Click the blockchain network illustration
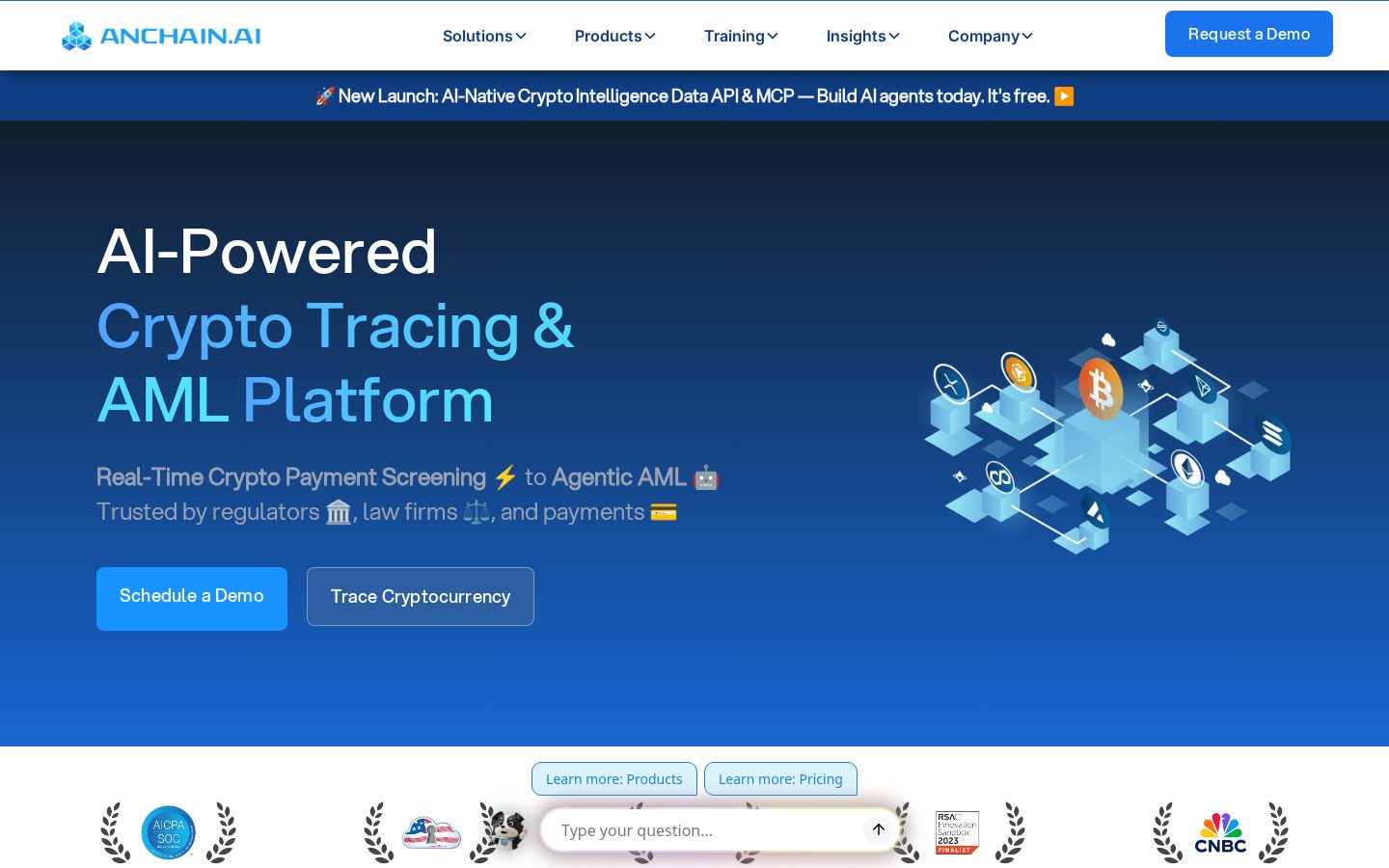Viewport: 1389px width, 868px height. 1106,435
